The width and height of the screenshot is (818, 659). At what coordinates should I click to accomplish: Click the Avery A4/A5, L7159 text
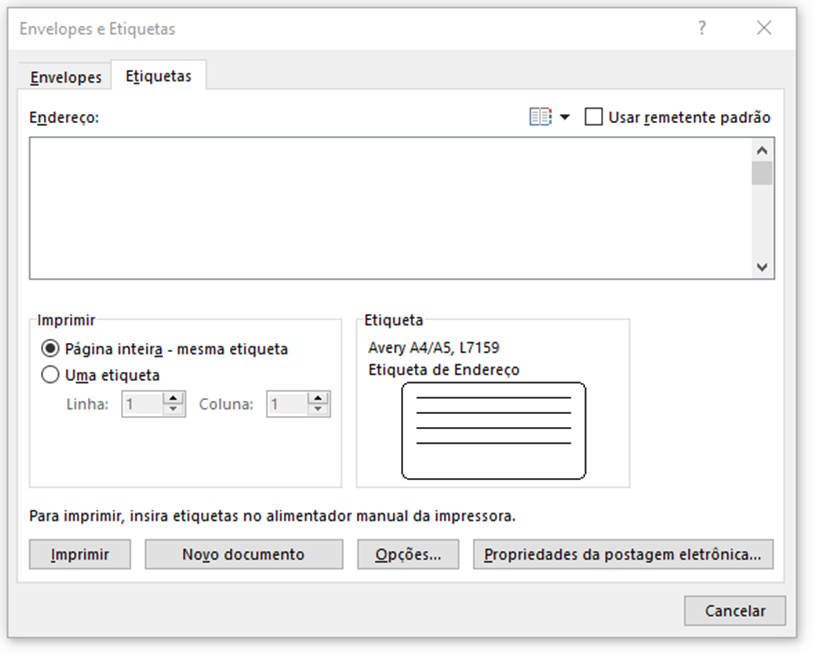(x=434, y=348)
